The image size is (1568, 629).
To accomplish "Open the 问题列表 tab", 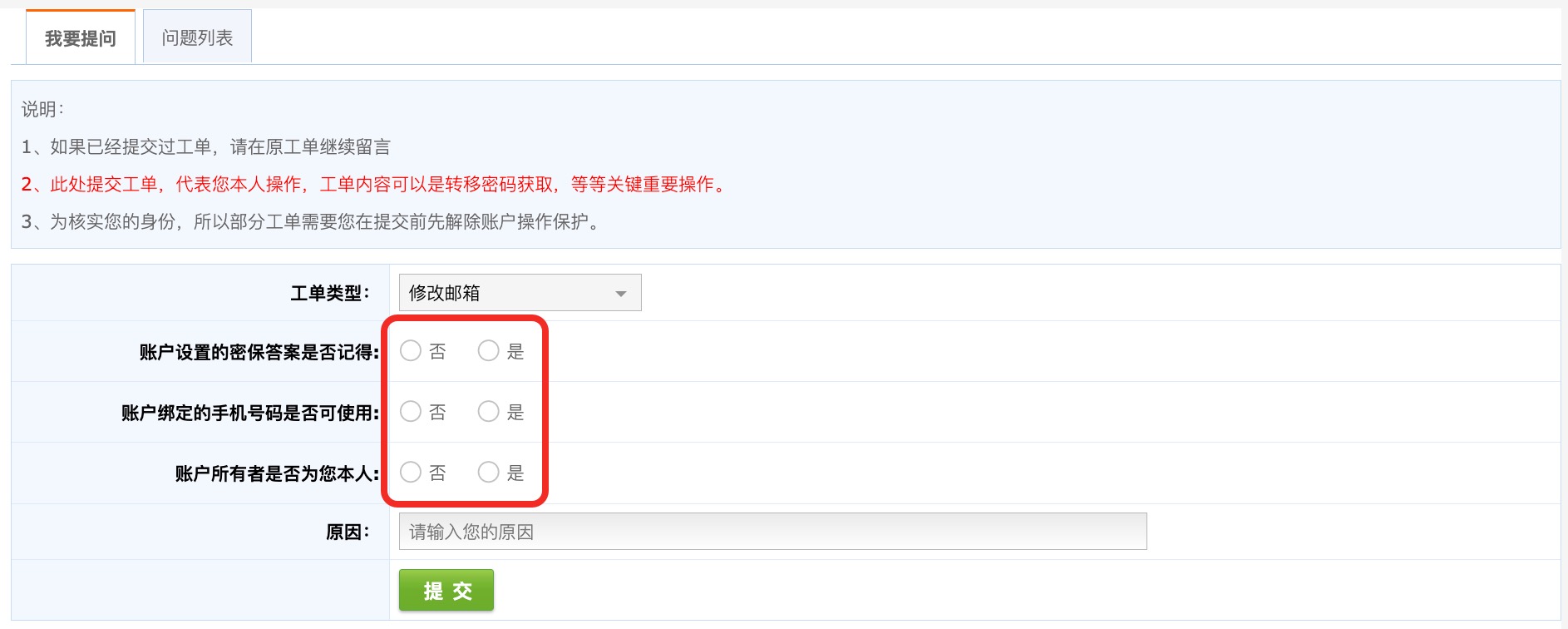I will point(197,37).
